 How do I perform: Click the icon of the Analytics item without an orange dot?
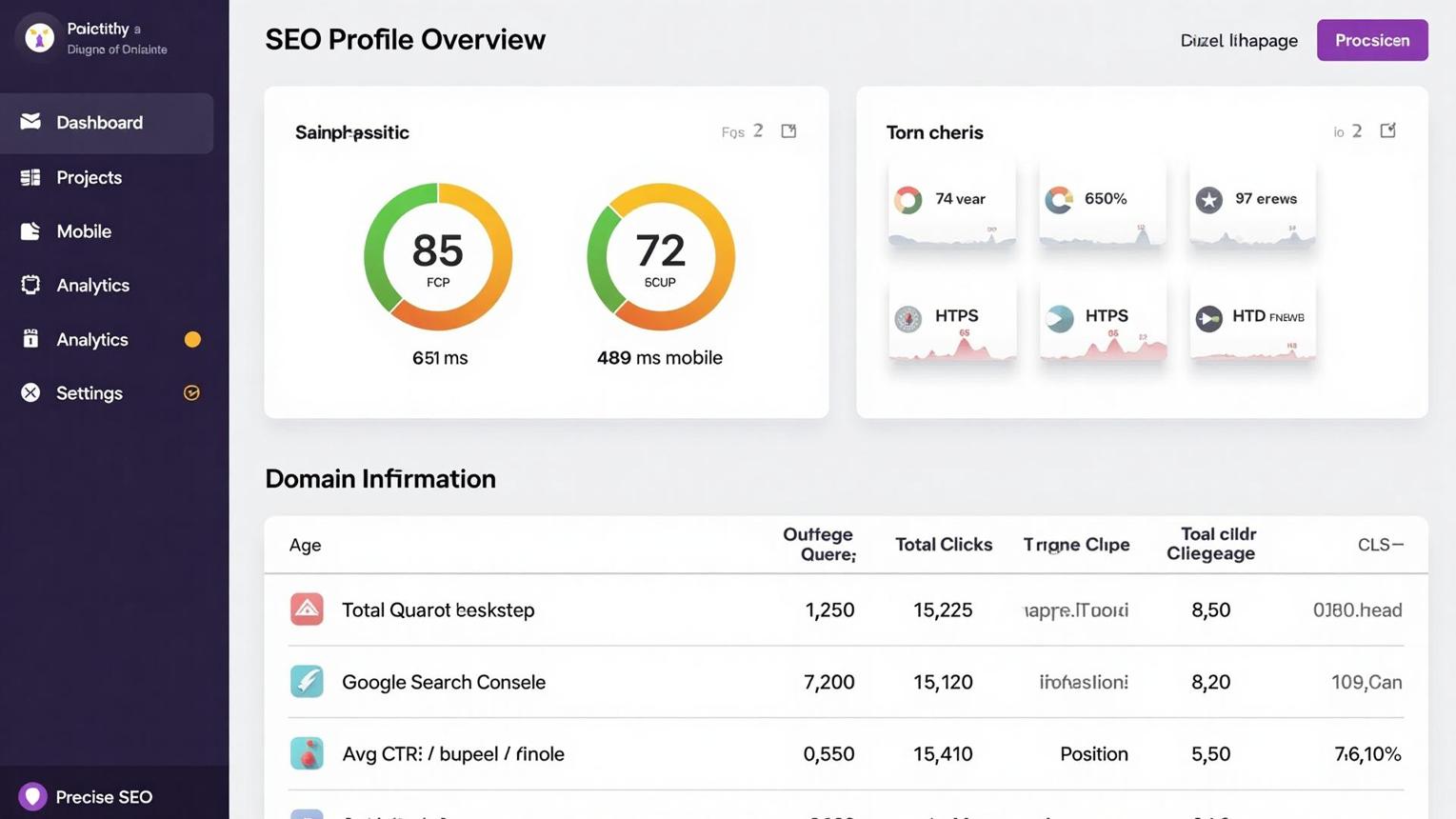click(30, 285)
